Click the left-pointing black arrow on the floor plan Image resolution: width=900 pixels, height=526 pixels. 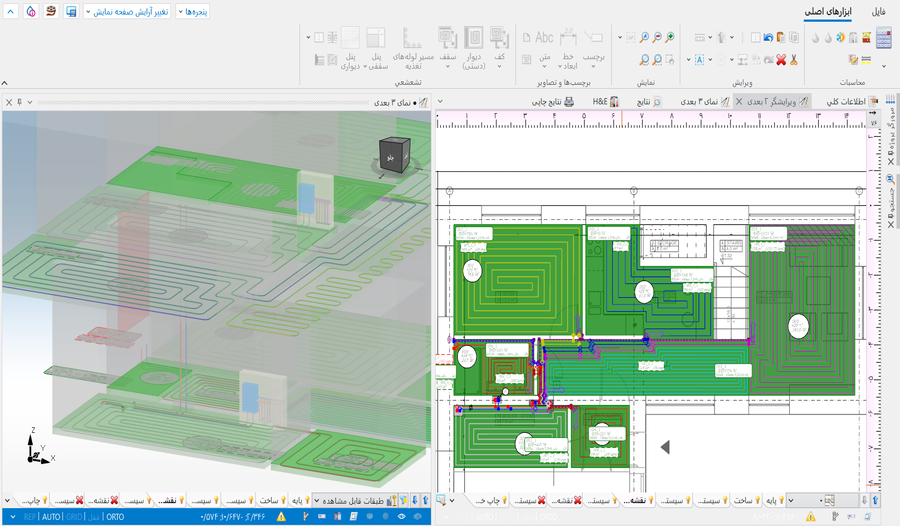coord(664,446)
